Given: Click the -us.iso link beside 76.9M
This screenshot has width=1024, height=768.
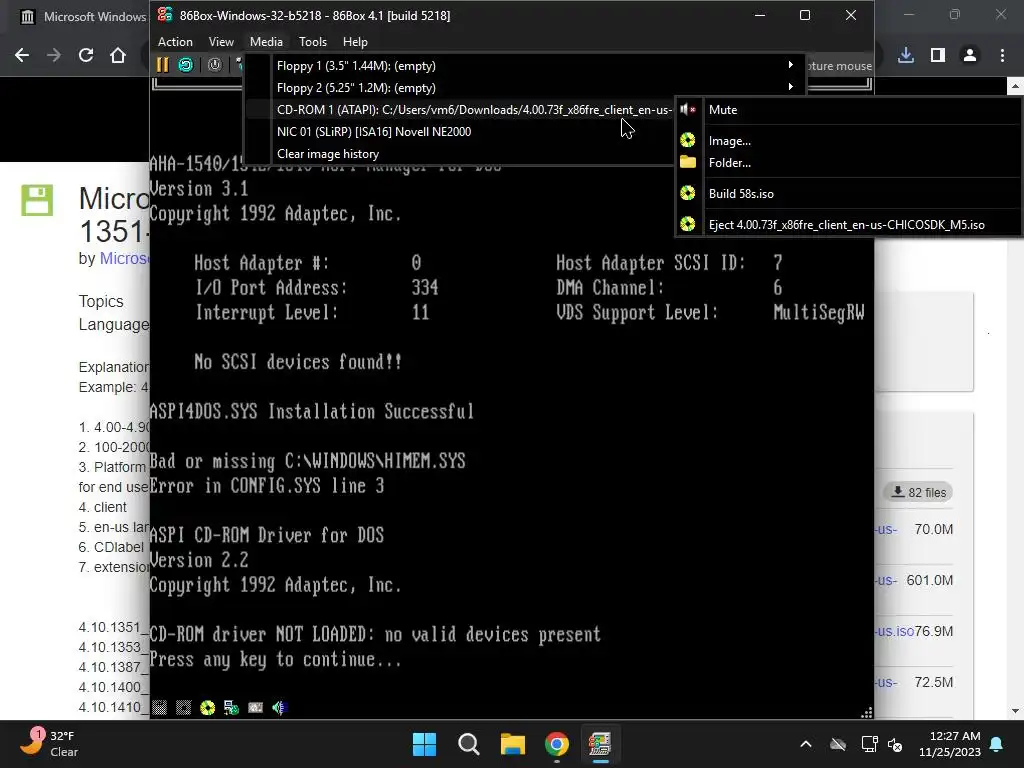Looking at the screenshot, I should click(894, 631).
